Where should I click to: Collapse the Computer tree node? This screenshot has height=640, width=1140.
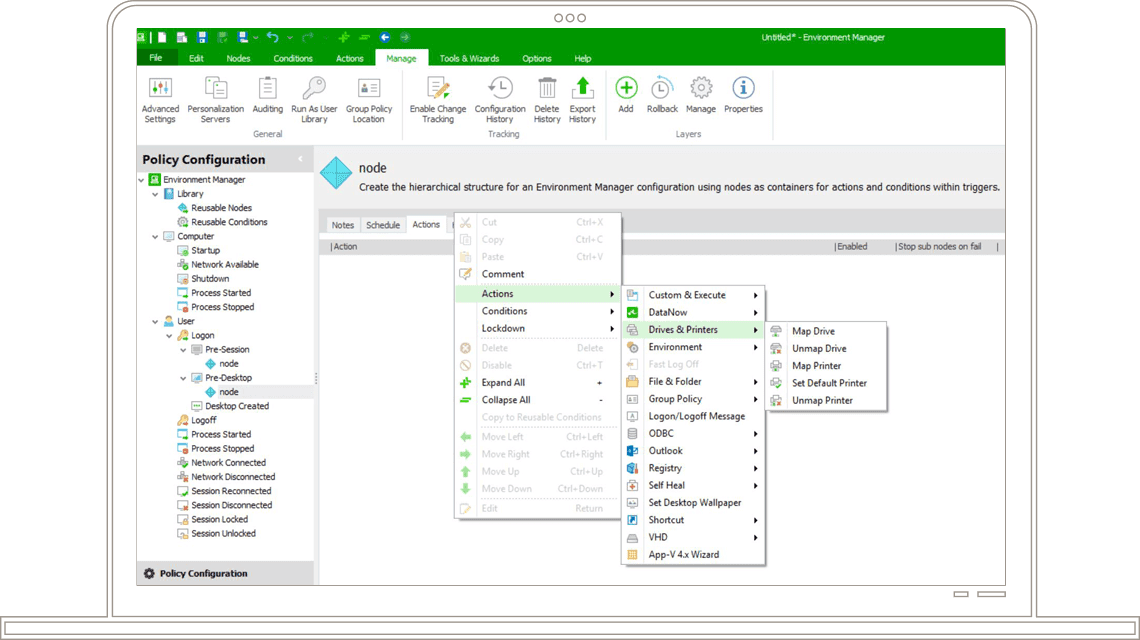[156, 236]
